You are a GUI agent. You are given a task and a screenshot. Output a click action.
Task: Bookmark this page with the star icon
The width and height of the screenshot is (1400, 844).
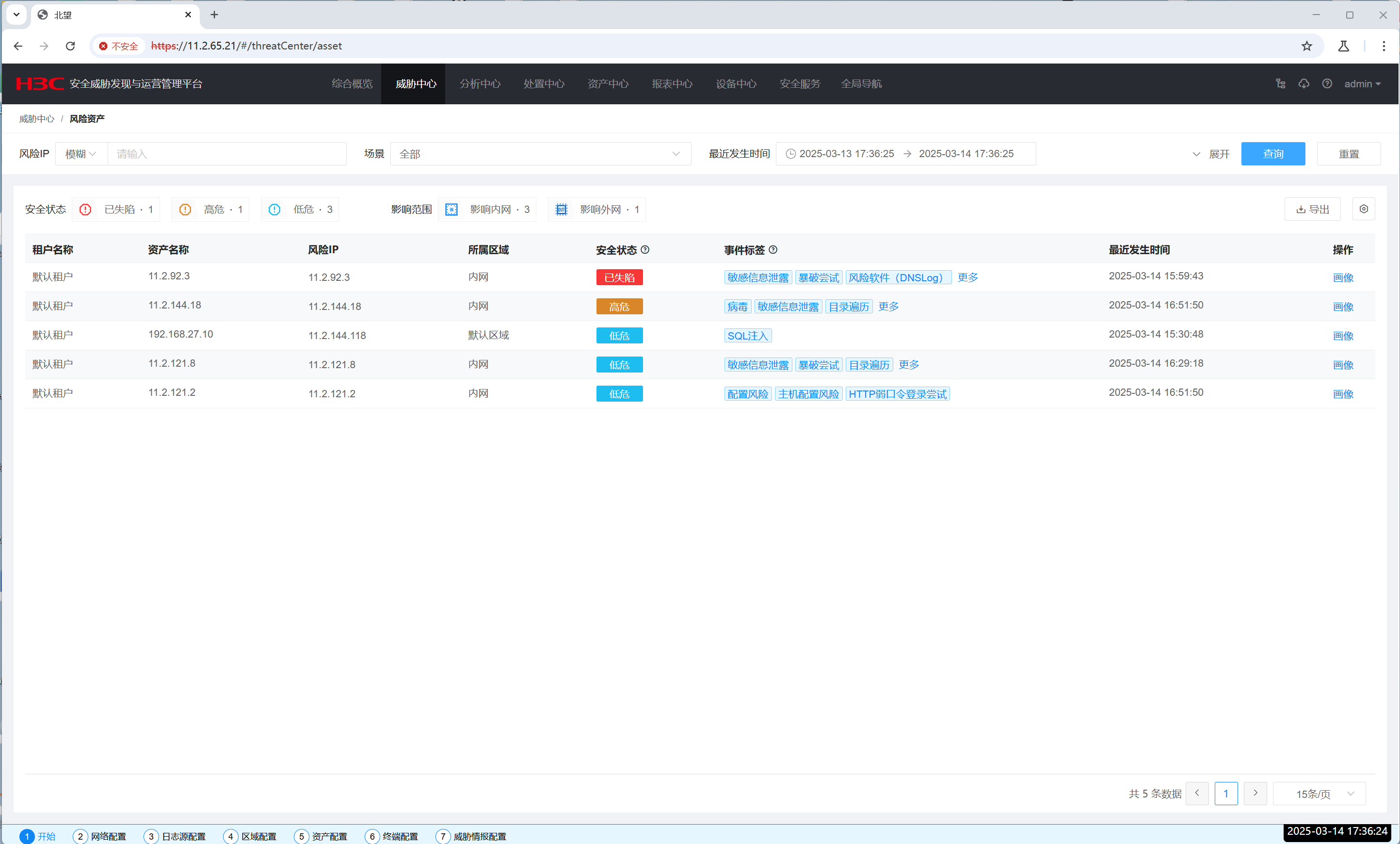point(1306,46)
